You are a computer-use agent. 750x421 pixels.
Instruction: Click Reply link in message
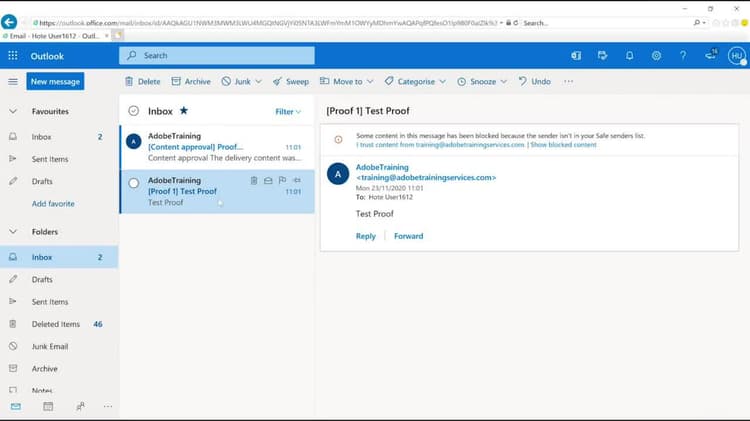tap(365, 236)
